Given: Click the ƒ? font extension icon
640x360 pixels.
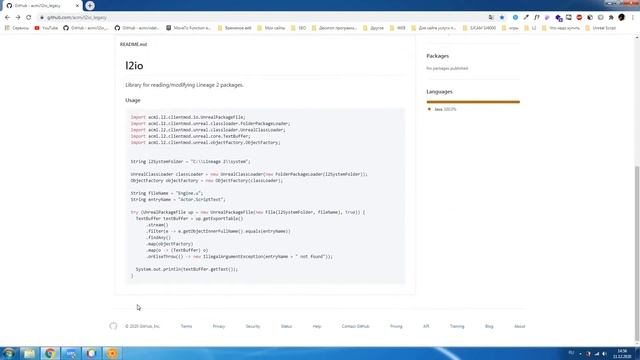Looking at the screenshot, I should pyautogui.click(x=537, y=18).
